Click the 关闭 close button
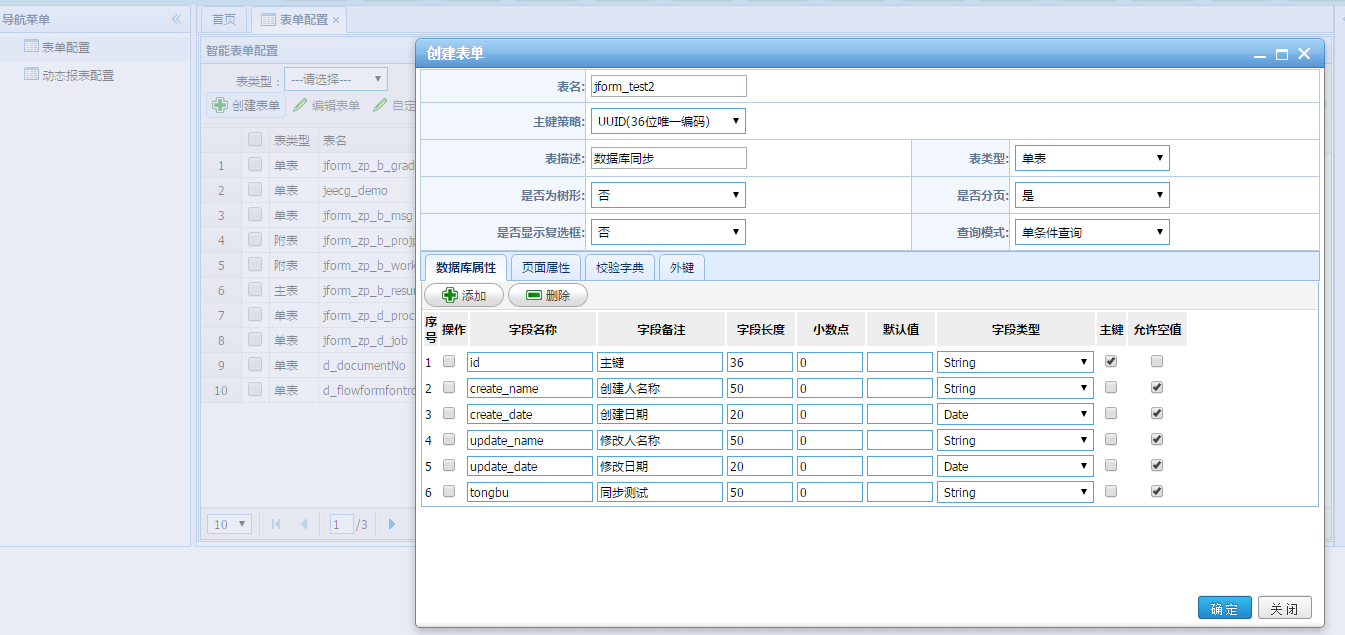The height and width of the screenshot is (635, 1345). (1284, 608)
